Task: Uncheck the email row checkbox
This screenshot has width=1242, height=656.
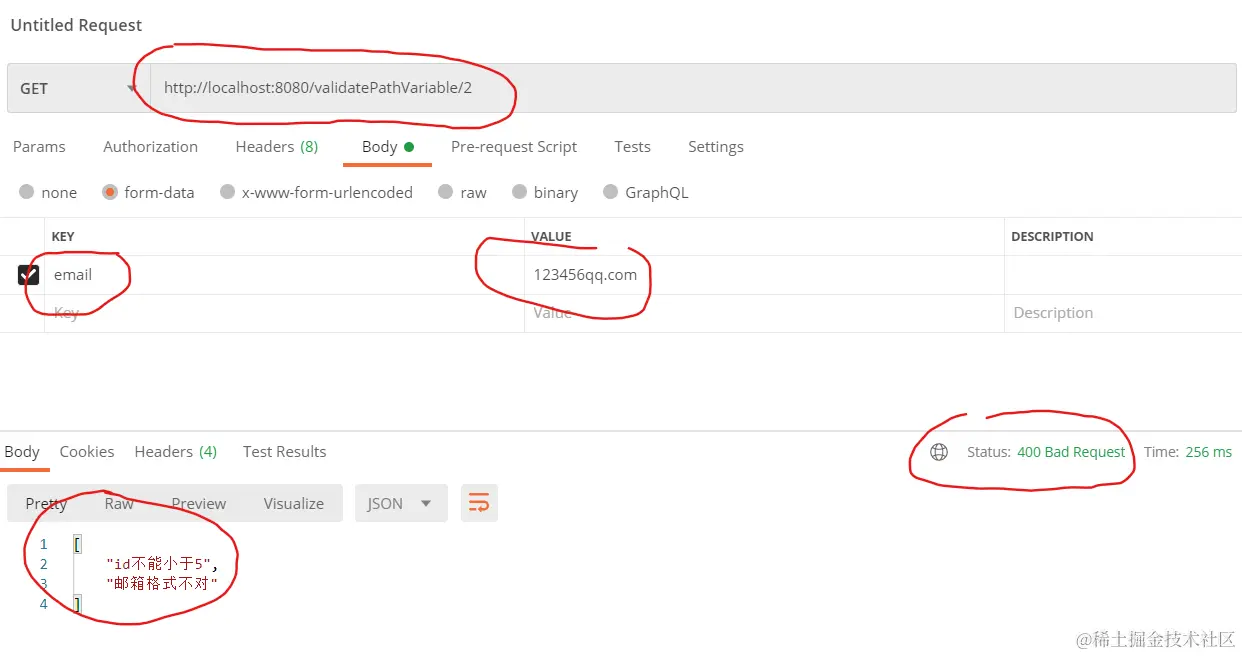Action: (x=29, y=275)
